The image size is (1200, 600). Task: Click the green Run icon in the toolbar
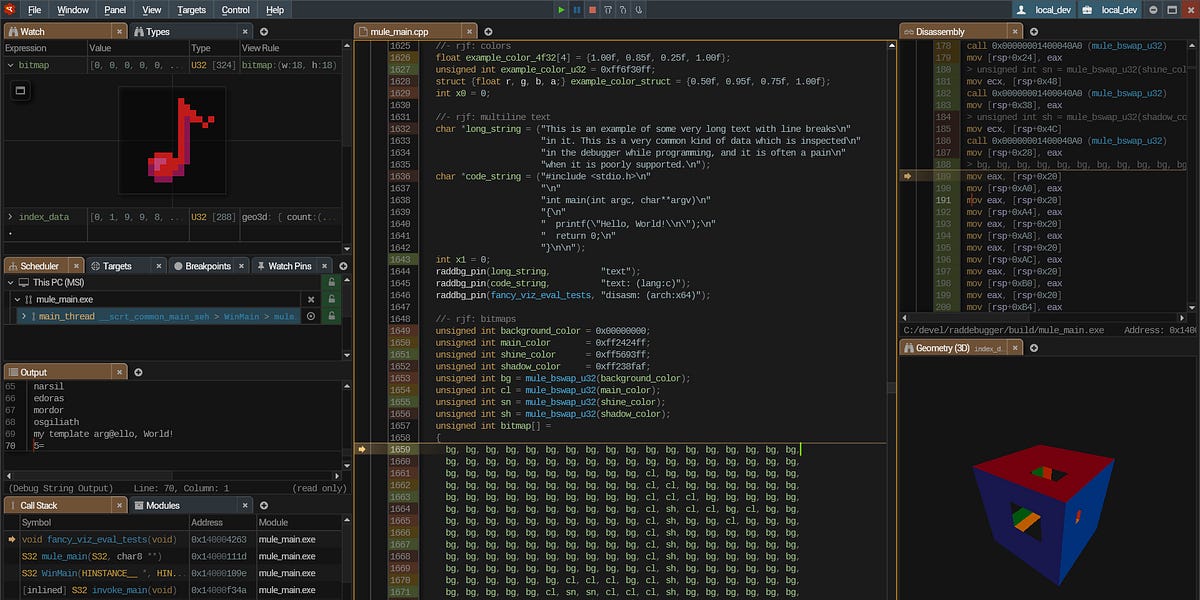click(562, 10)
